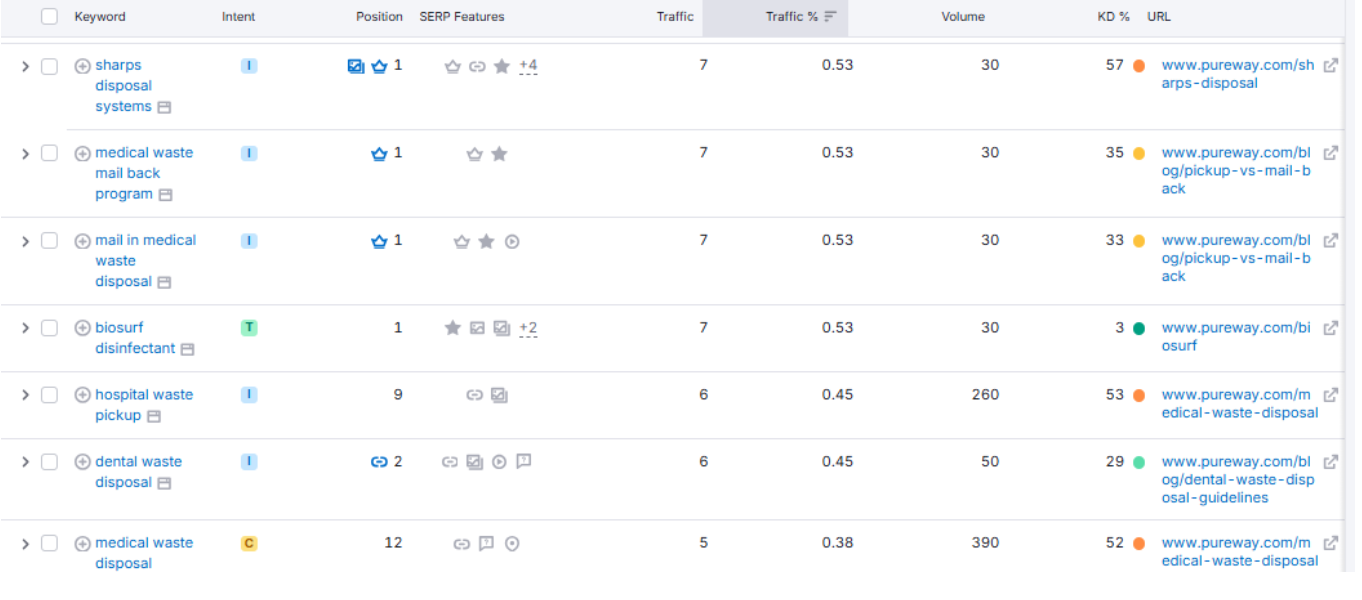
Task: Click light green KD dot for dental waste disposal
Action: pyautogui.click(x=1139, y=462)
